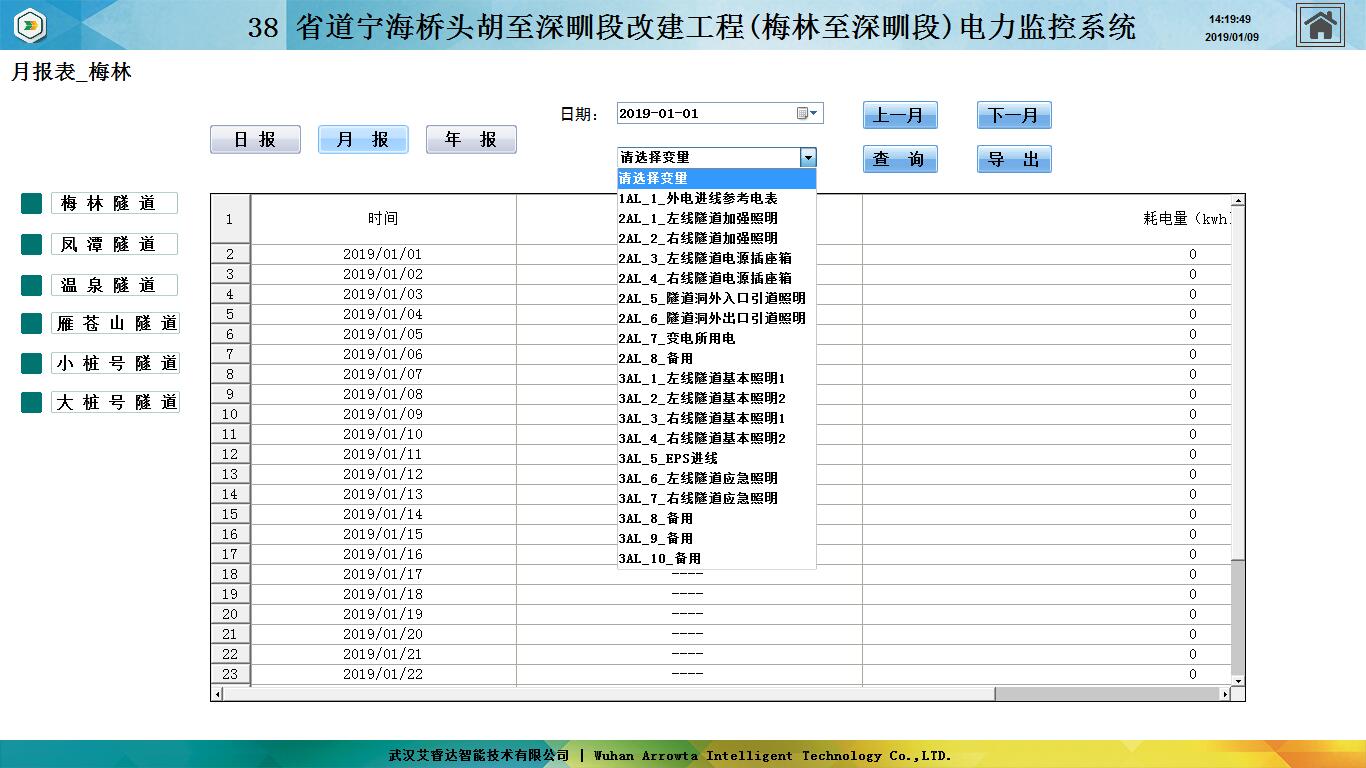The image size is (1366, 768).
Task: Click the date field showing 2019-01-01
Action: 705,113
